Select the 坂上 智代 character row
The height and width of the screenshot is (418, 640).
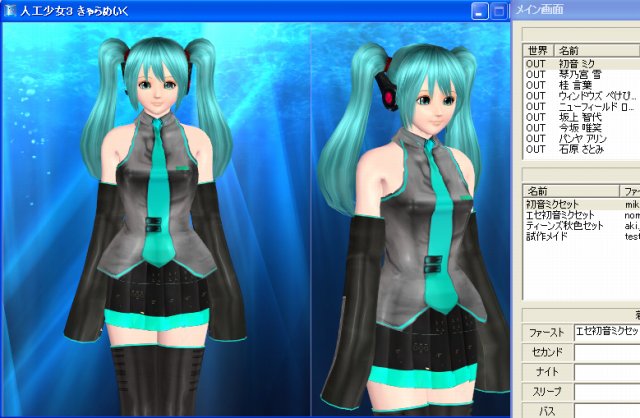tap(582, 117)
